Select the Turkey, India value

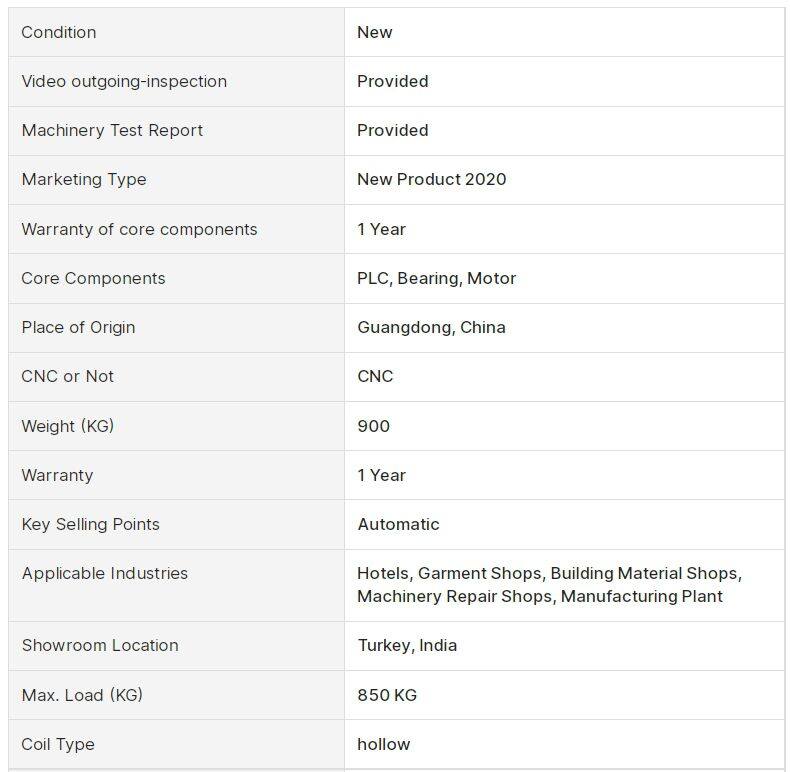[x=407, y=645]
